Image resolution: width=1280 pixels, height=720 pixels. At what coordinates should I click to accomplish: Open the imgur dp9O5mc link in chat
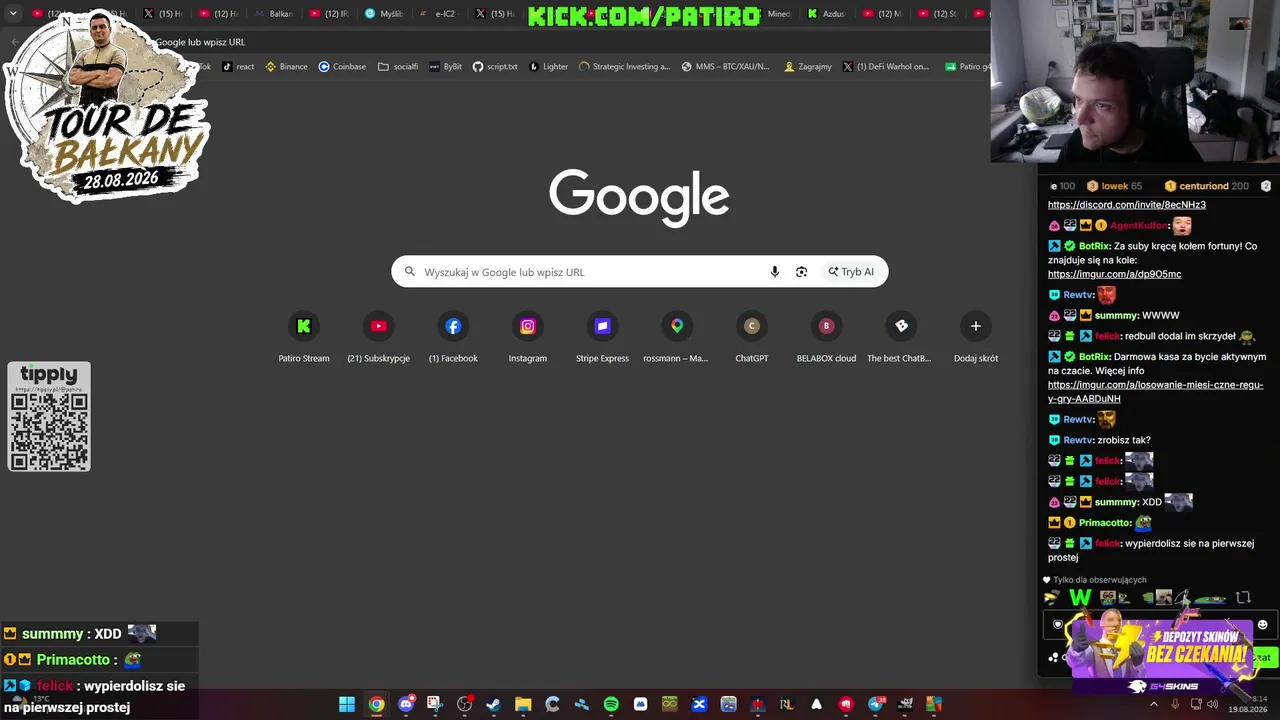[x=1114, y=274]
